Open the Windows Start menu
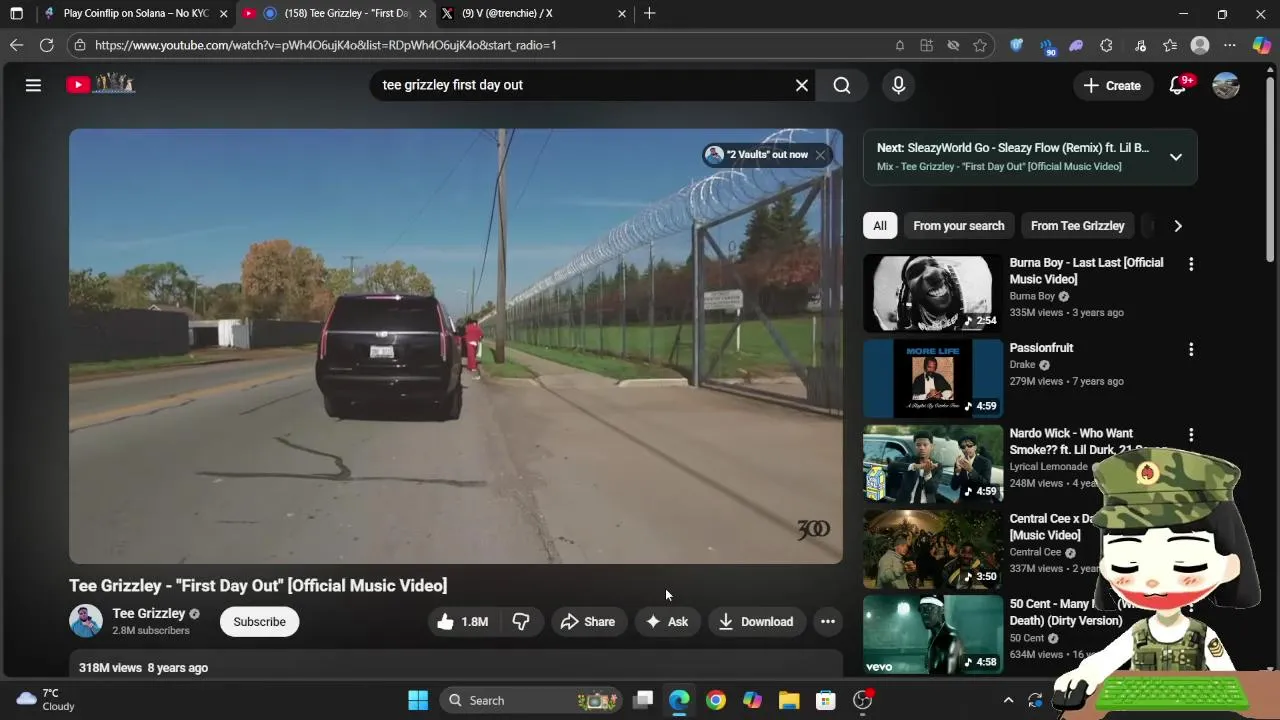This screenshot has width=1280, height=720. click(x=418, y=700)
